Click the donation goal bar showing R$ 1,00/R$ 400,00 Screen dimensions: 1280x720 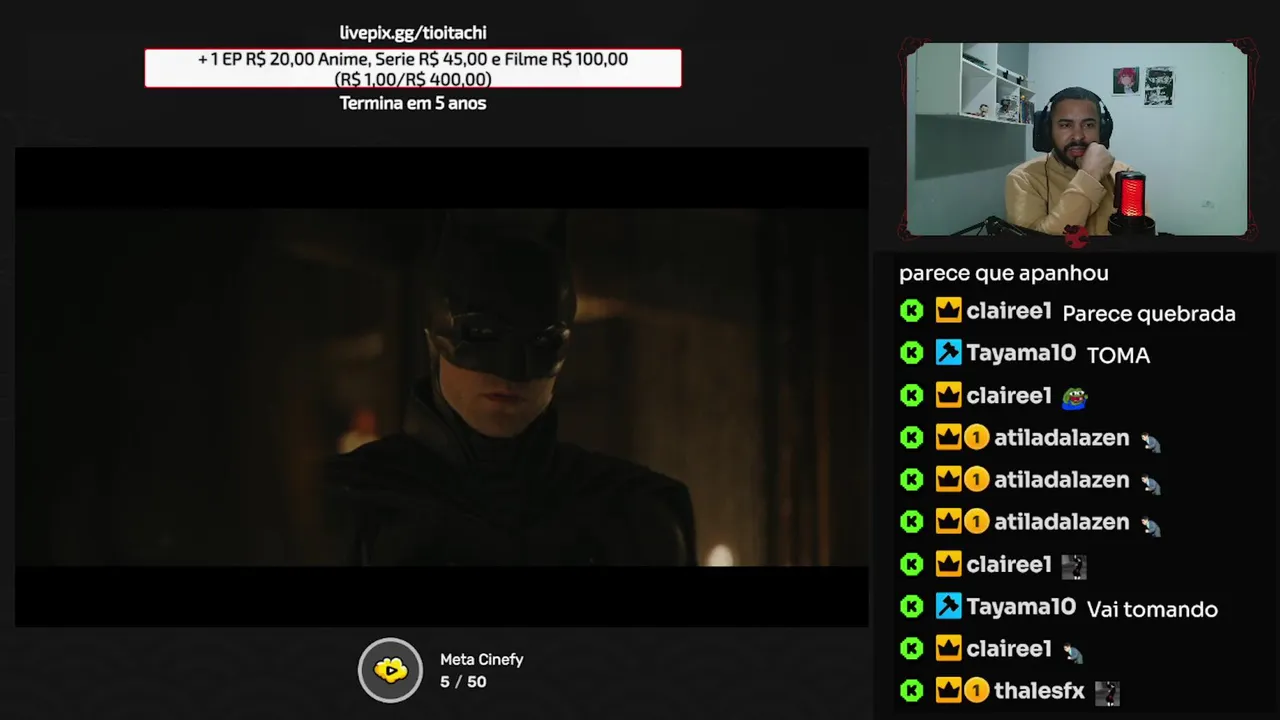pos(413,69)
